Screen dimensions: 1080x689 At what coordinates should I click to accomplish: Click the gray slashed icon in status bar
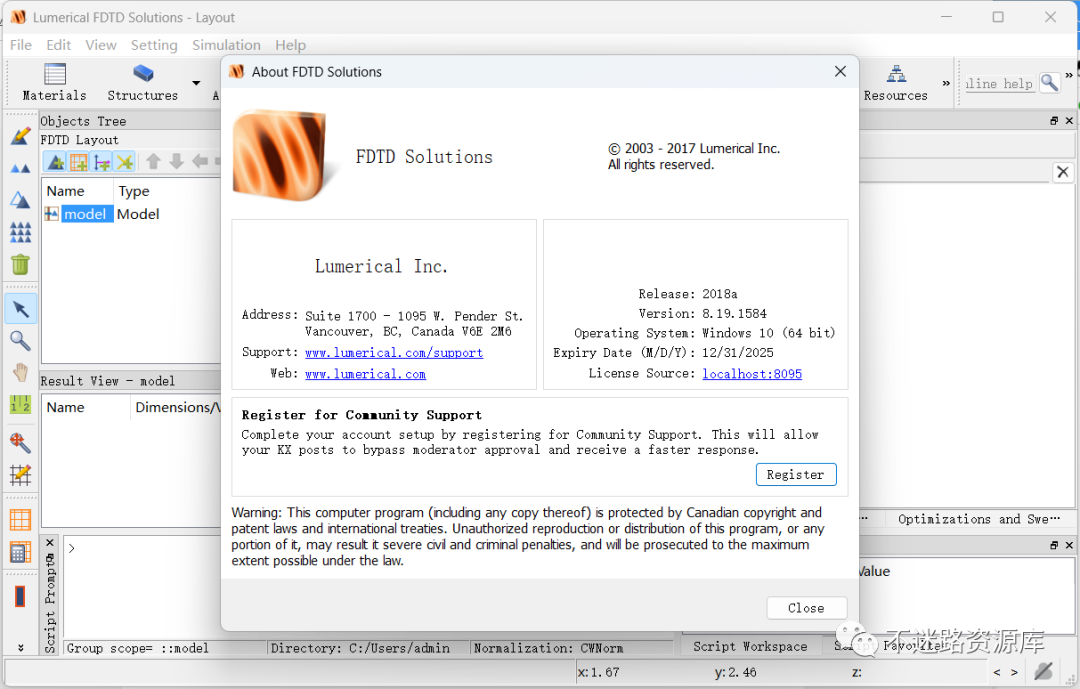click(1043, 671)
